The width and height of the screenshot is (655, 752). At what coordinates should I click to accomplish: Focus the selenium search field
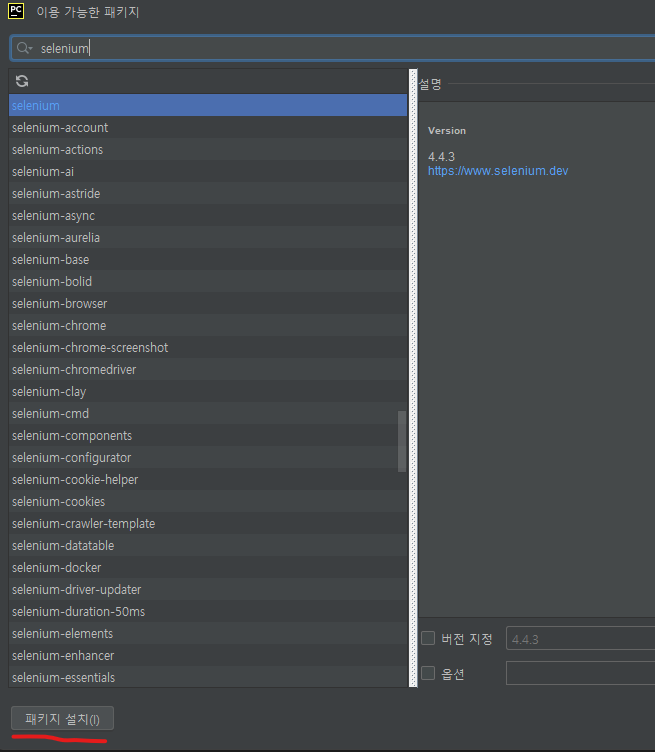point(333,48)
